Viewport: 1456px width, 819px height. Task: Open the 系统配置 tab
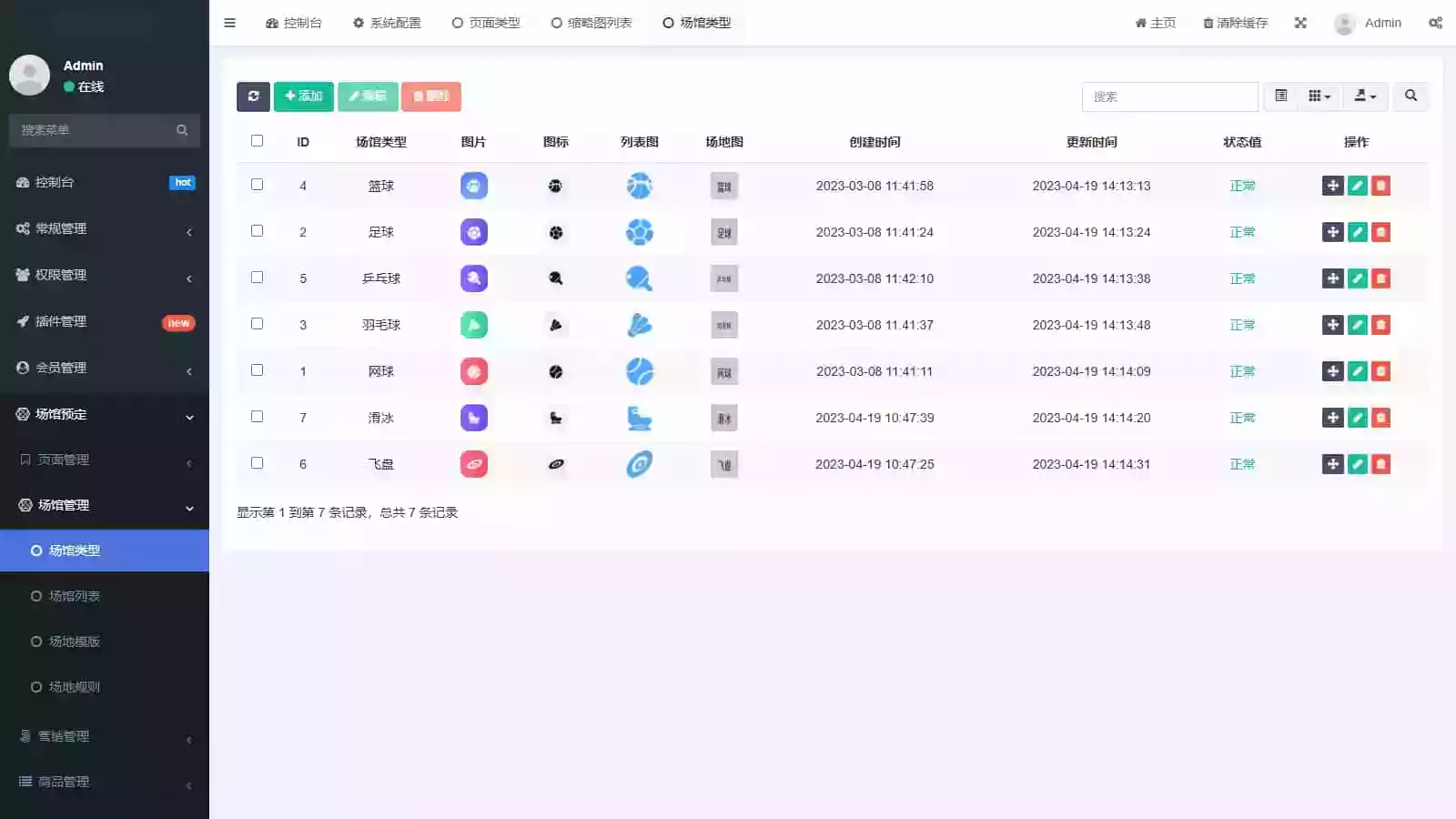click(387, 23)
